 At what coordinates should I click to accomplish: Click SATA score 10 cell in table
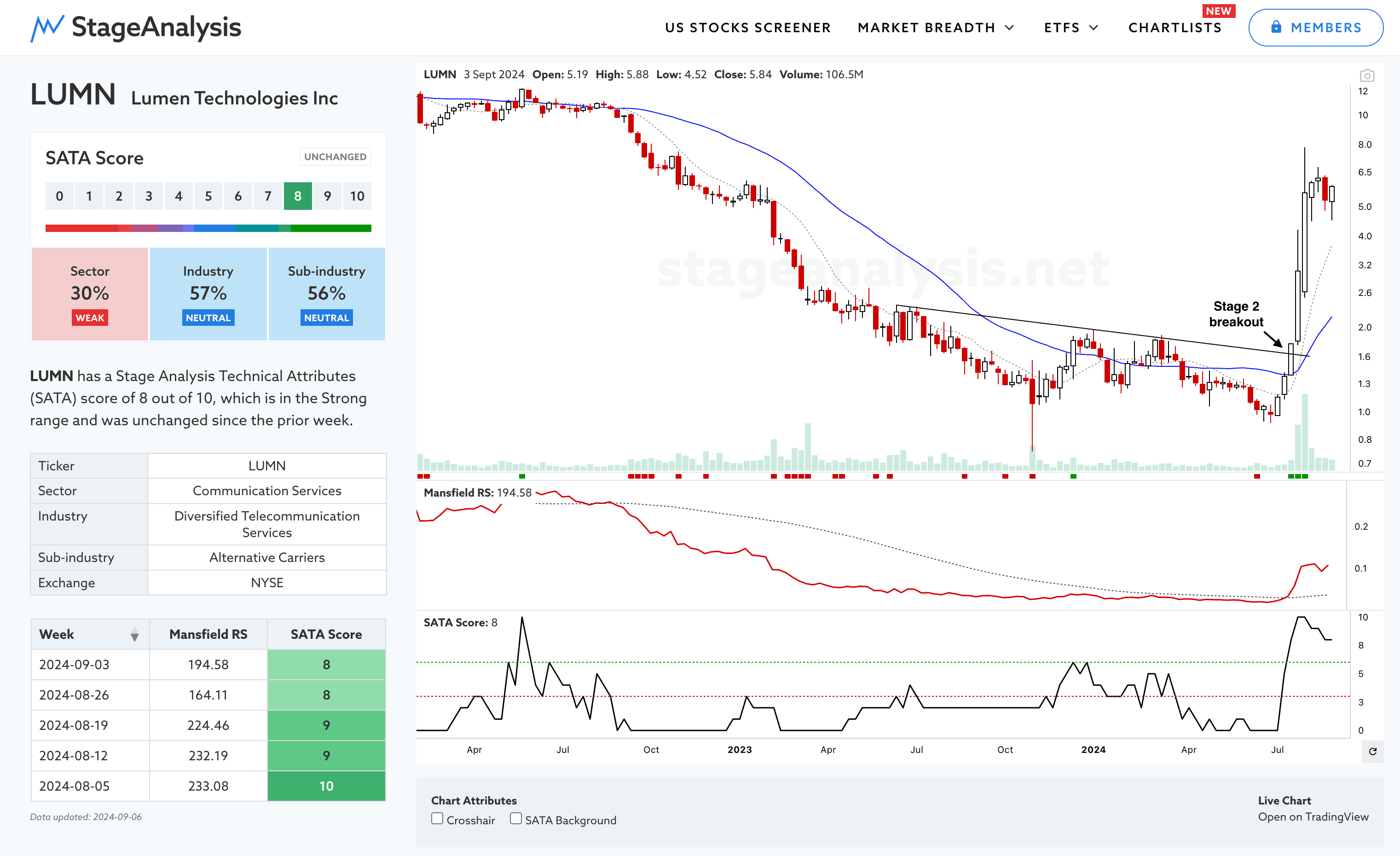(x=326, y=786)
